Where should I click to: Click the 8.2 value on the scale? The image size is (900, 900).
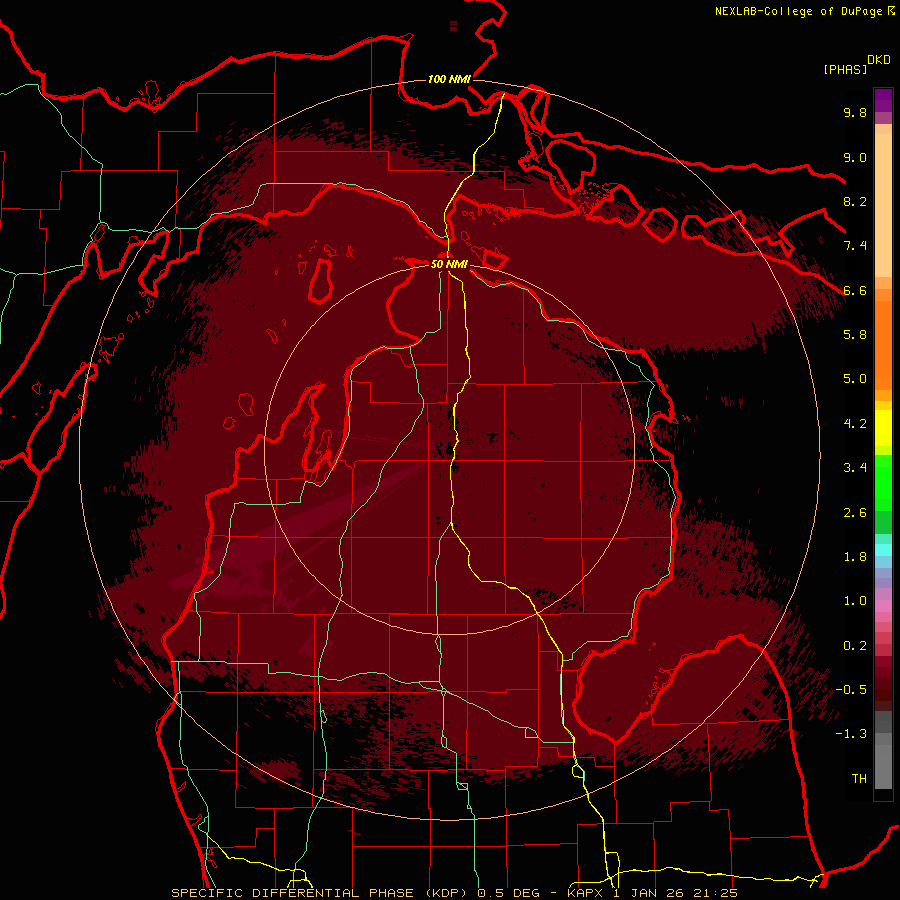[x=855, y=201]
